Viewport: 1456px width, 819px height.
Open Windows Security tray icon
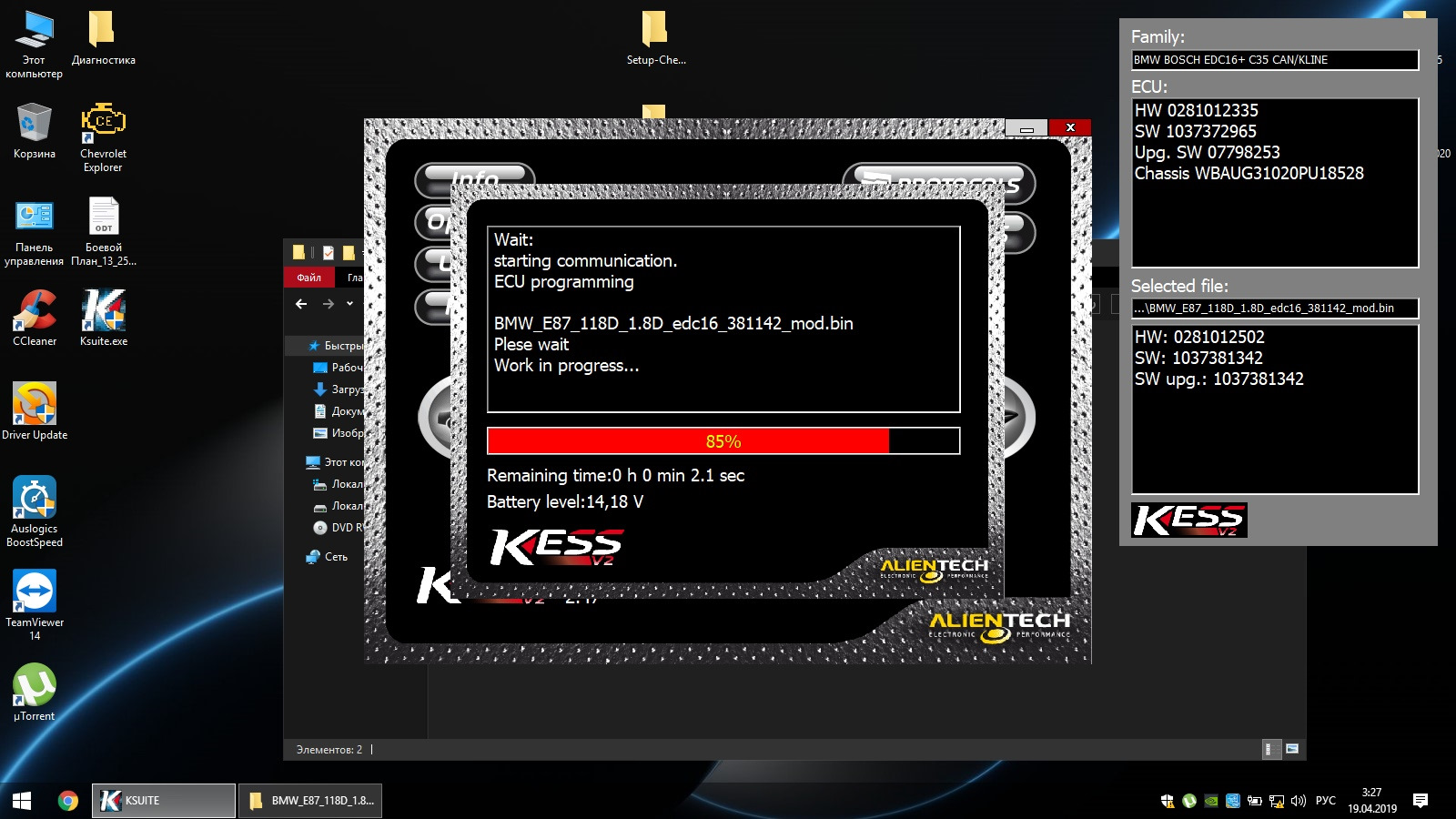[1168, 801]
